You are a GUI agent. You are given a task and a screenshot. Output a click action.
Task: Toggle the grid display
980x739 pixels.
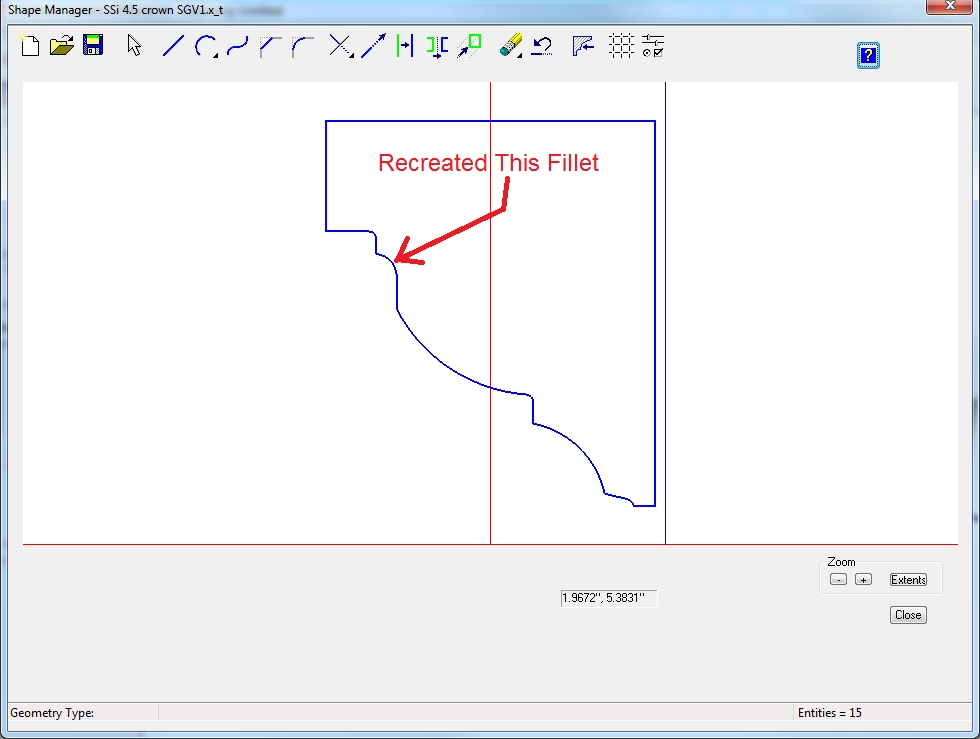(621, 45)
